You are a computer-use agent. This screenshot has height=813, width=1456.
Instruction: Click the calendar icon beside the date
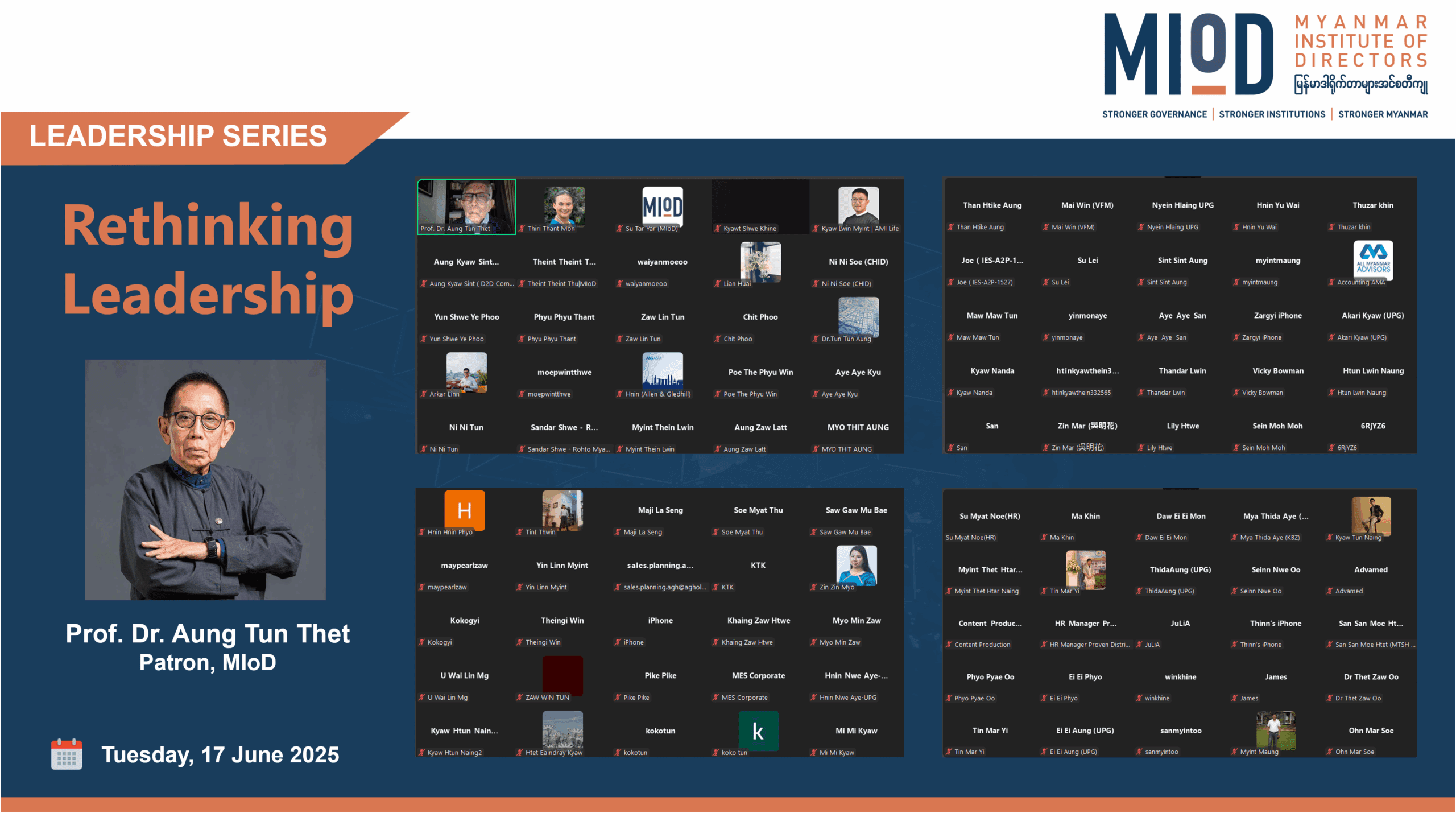(67, 754)
